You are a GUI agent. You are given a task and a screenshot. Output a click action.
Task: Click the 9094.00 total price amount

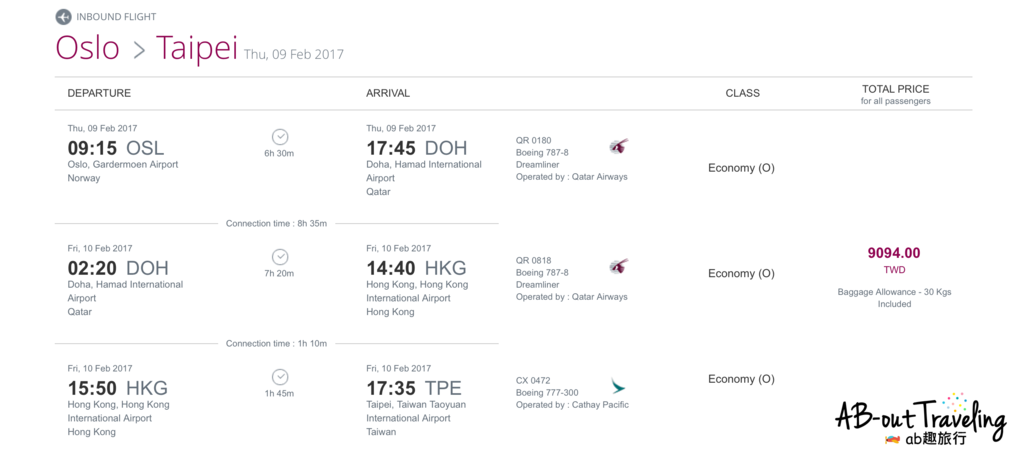tap(894, 253)
